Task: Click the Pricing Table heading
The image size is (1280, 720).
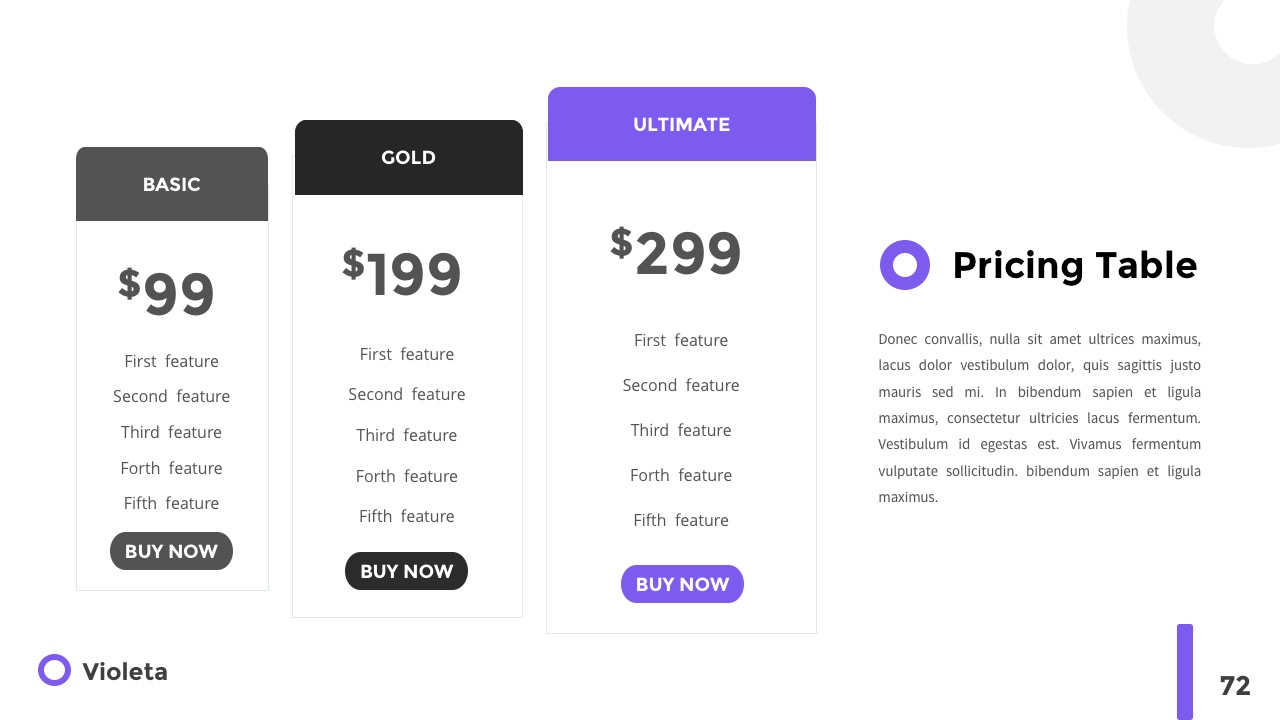Action: 1074,265
